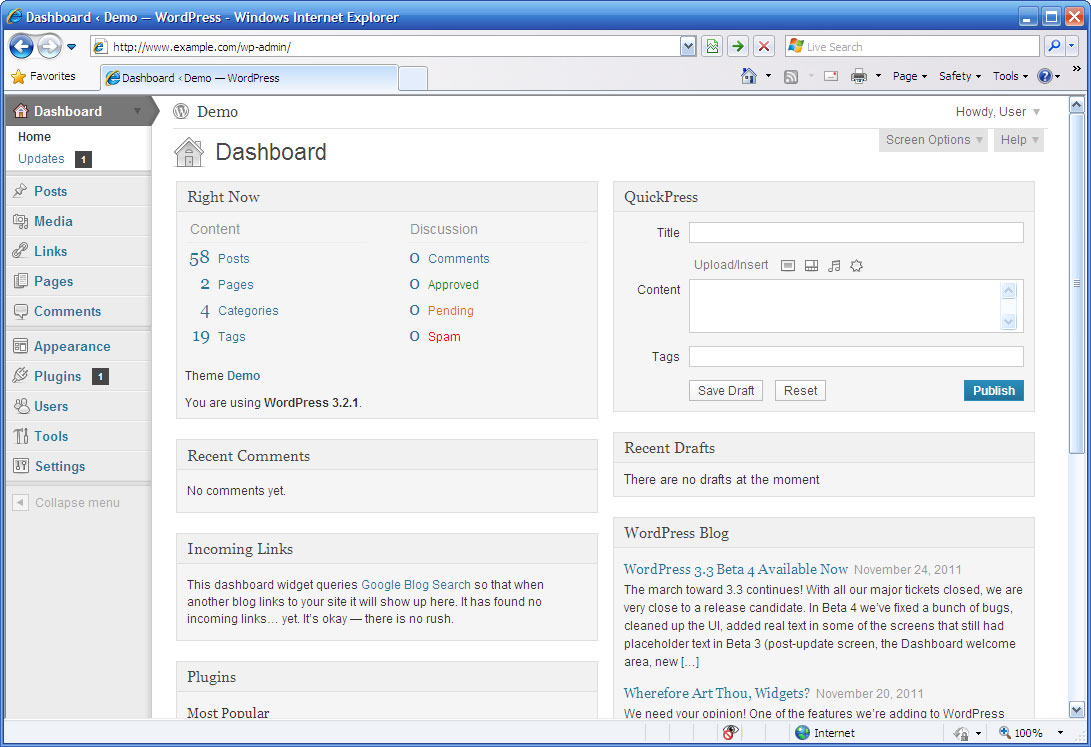The width and height of the screenshot is (1091, 747).
Task: Click the RSS feeds icon in toolbar
Action: [x=790, y=77]
